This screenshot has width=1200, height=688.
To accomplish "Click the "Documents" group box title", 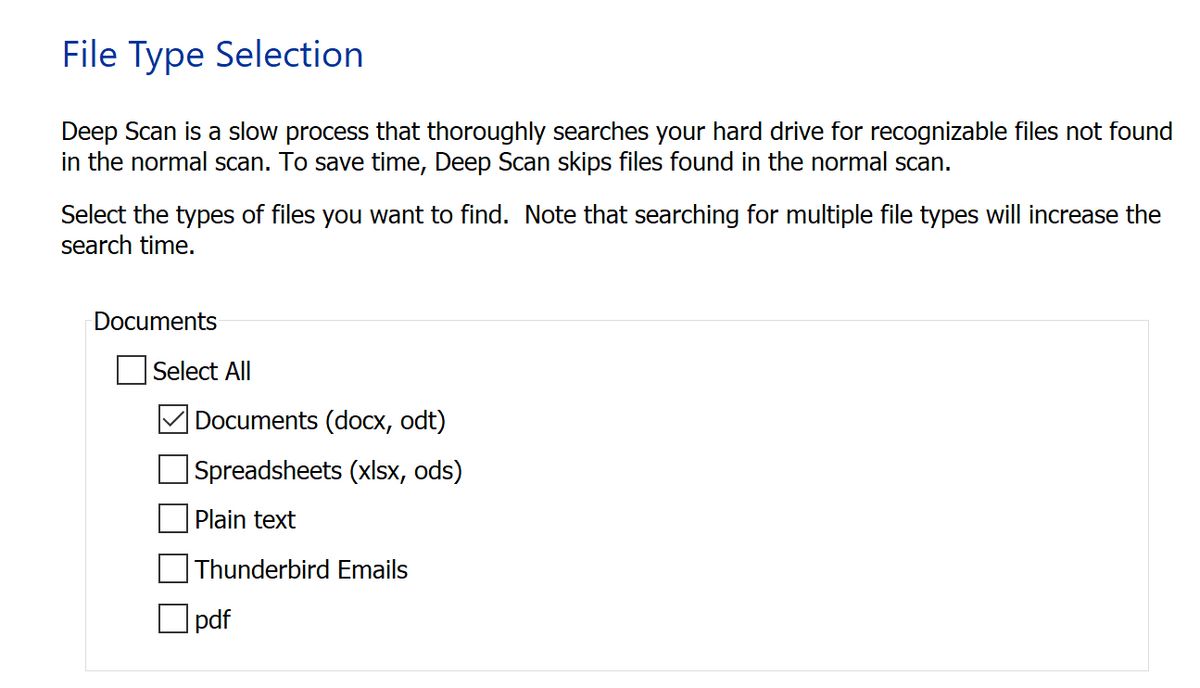I will 155,322.
